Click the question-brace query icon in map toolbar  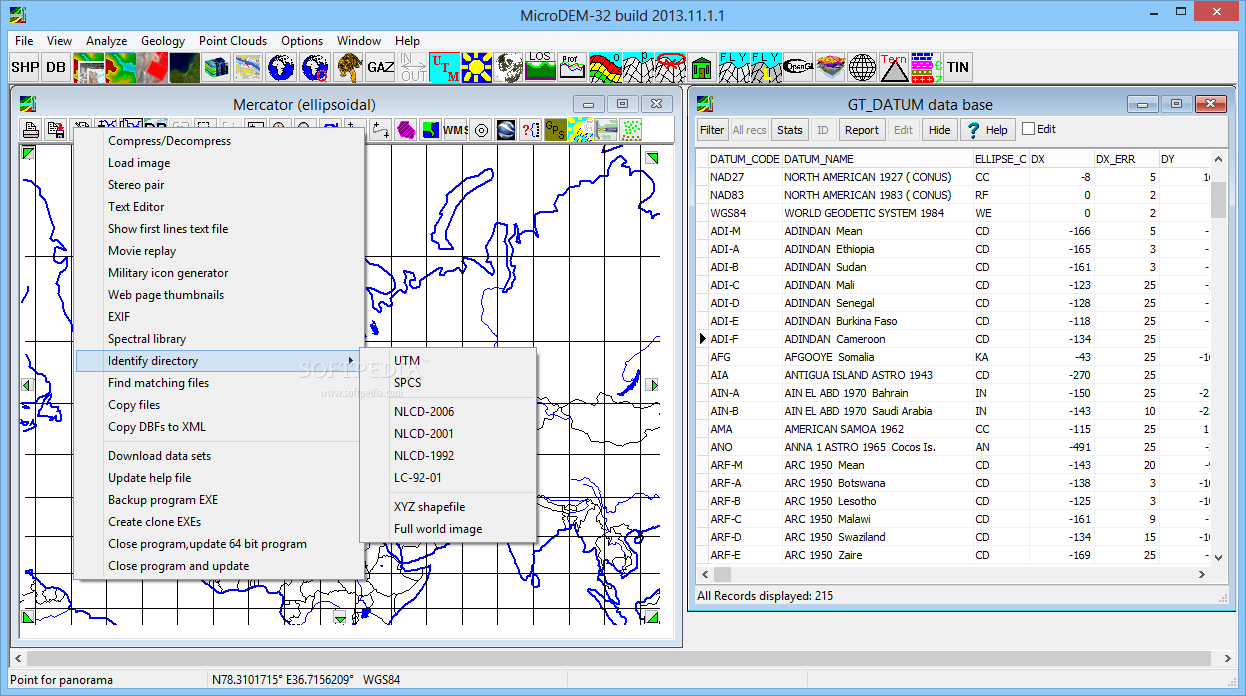coord(530,129)
